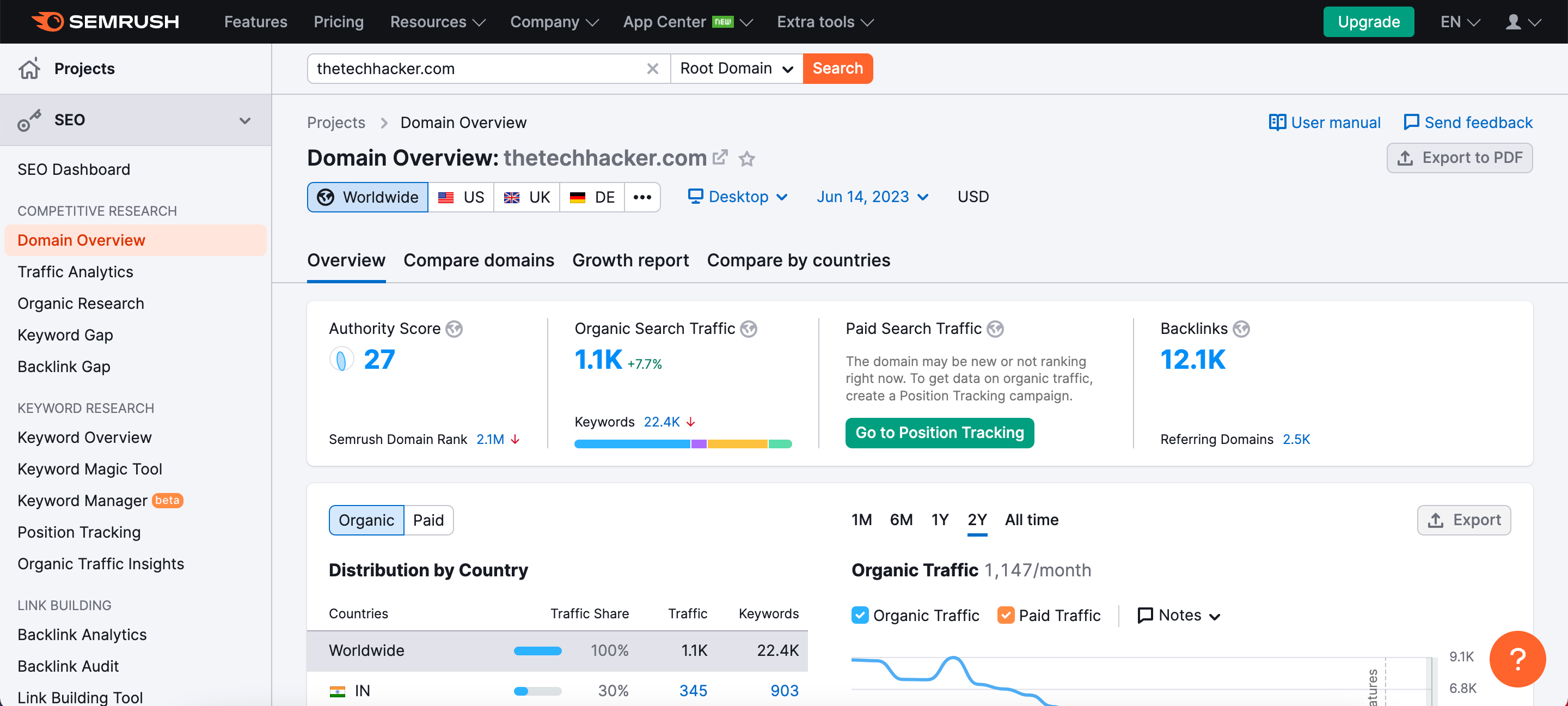
Task: Click the Backlink Analytics icon
Action: 82,635
